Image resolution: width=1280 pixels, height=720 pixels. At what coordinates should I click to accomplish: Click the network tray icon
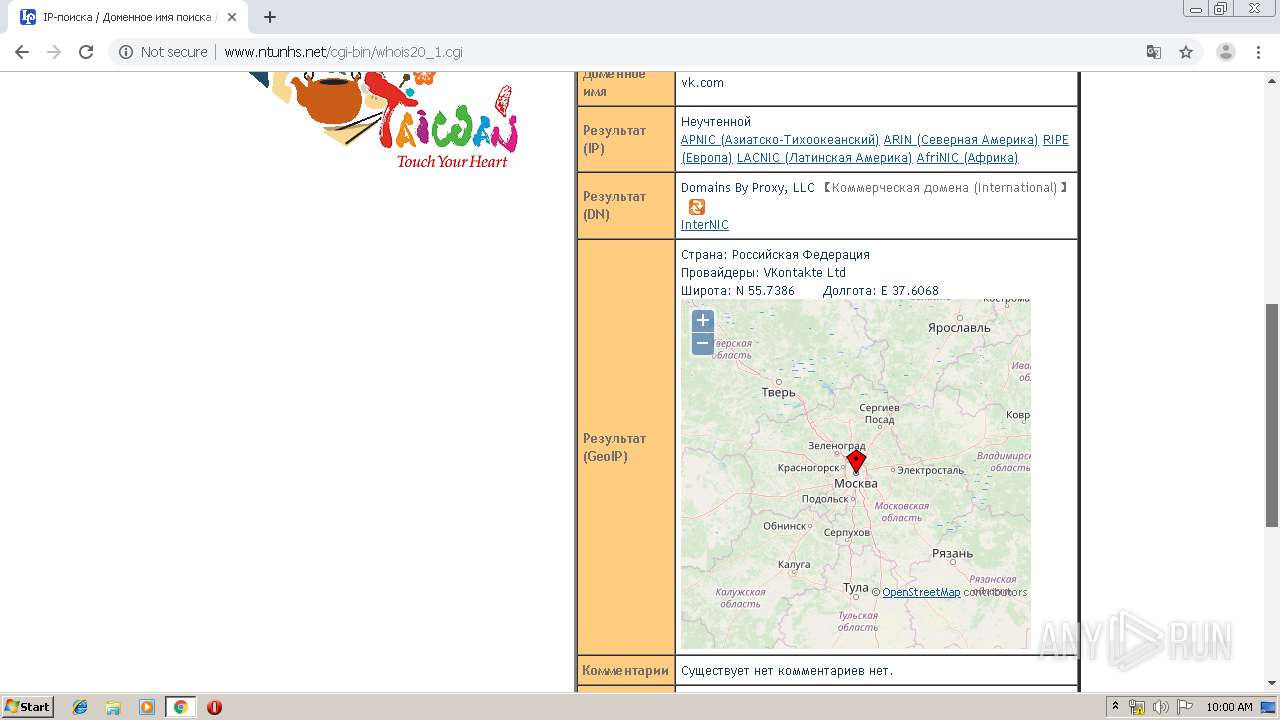[1137, 707]
